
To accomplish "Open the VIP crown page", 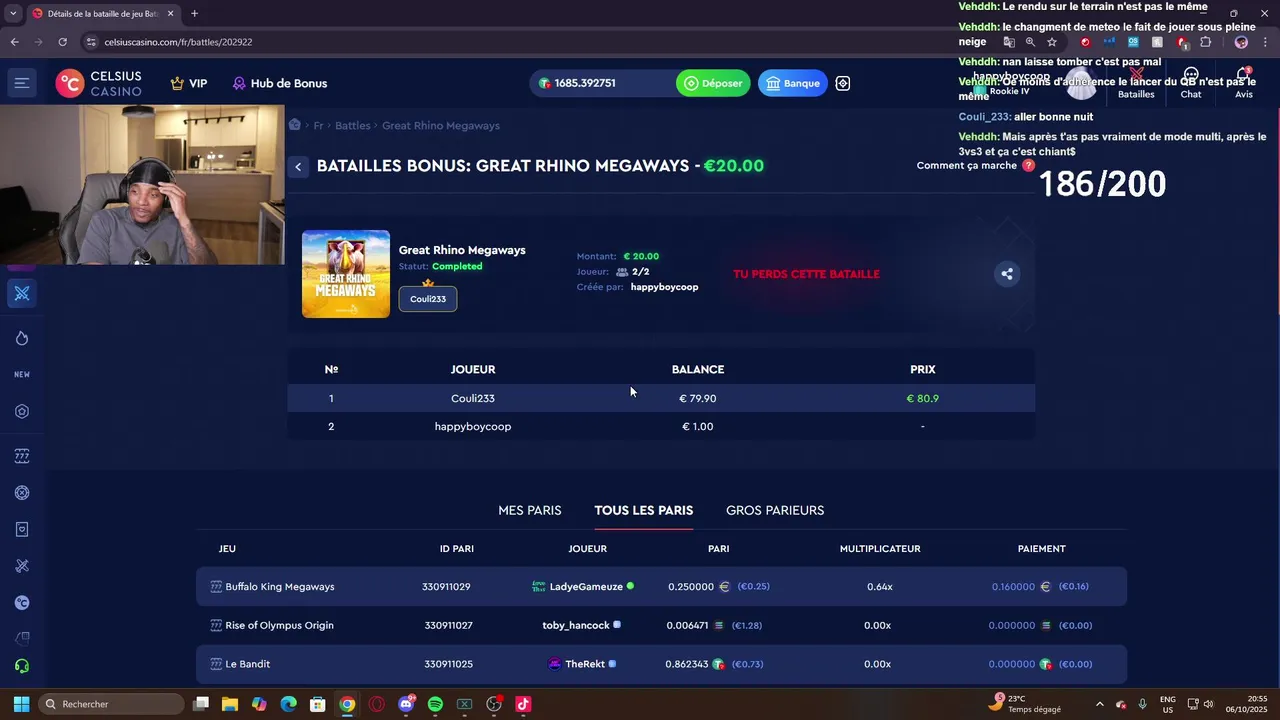I will [189, 83].
